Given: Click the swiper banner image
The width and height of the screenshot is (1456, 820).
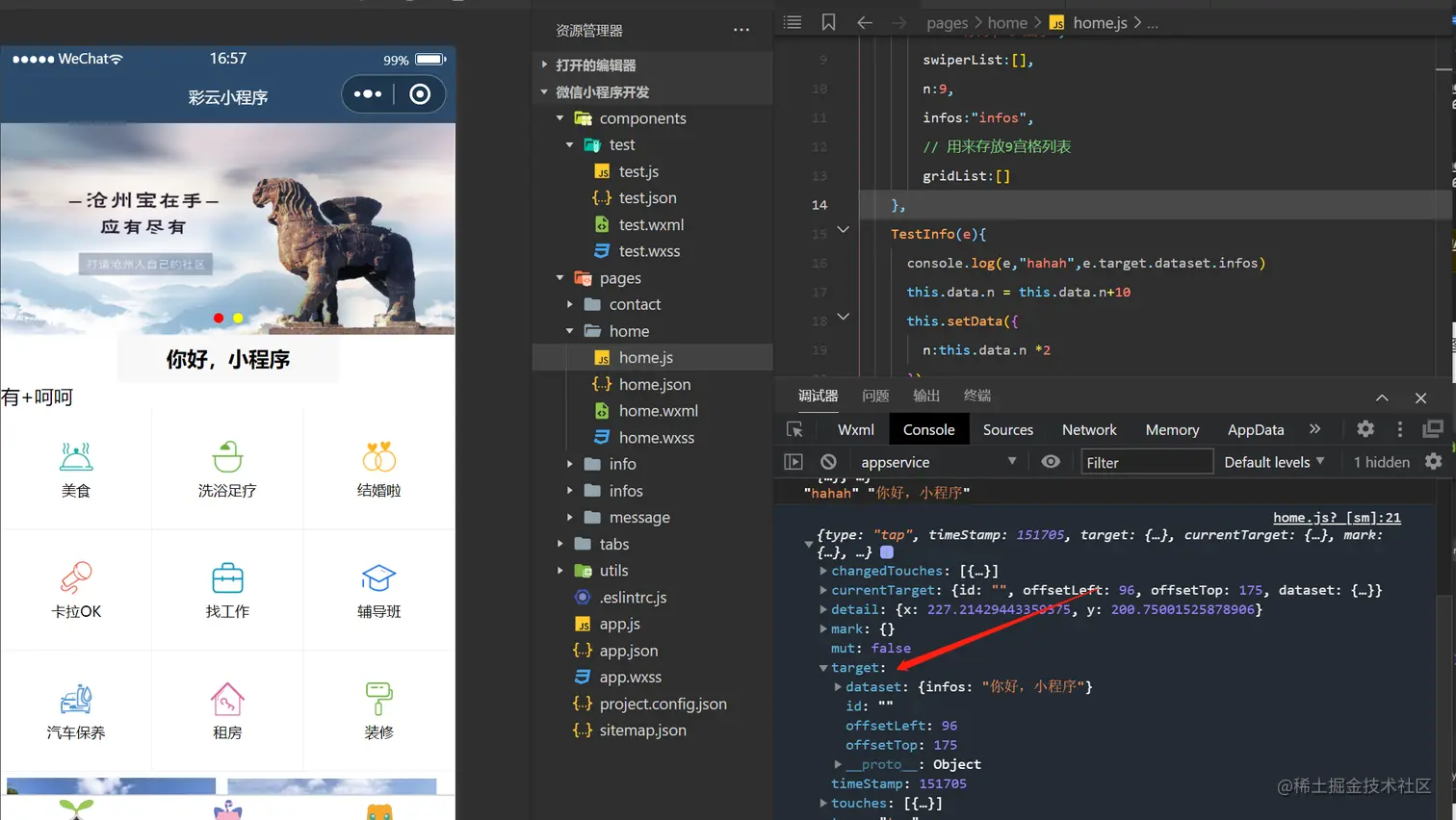Looking at the screenshot, I should point(228,229).
